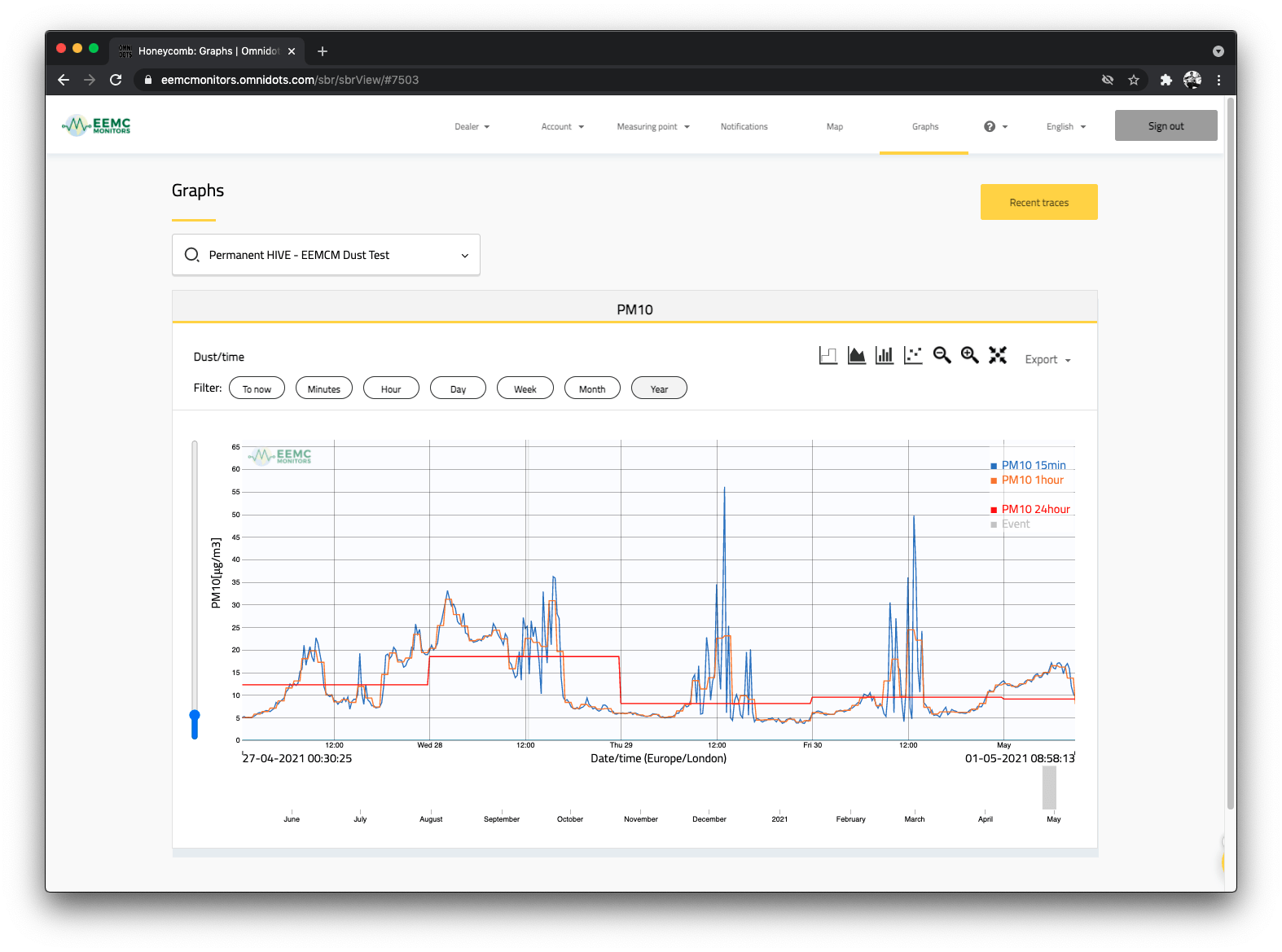Screen dimensions: 1282x952
Task: Select the Month filter
Action: coord(592,388)
